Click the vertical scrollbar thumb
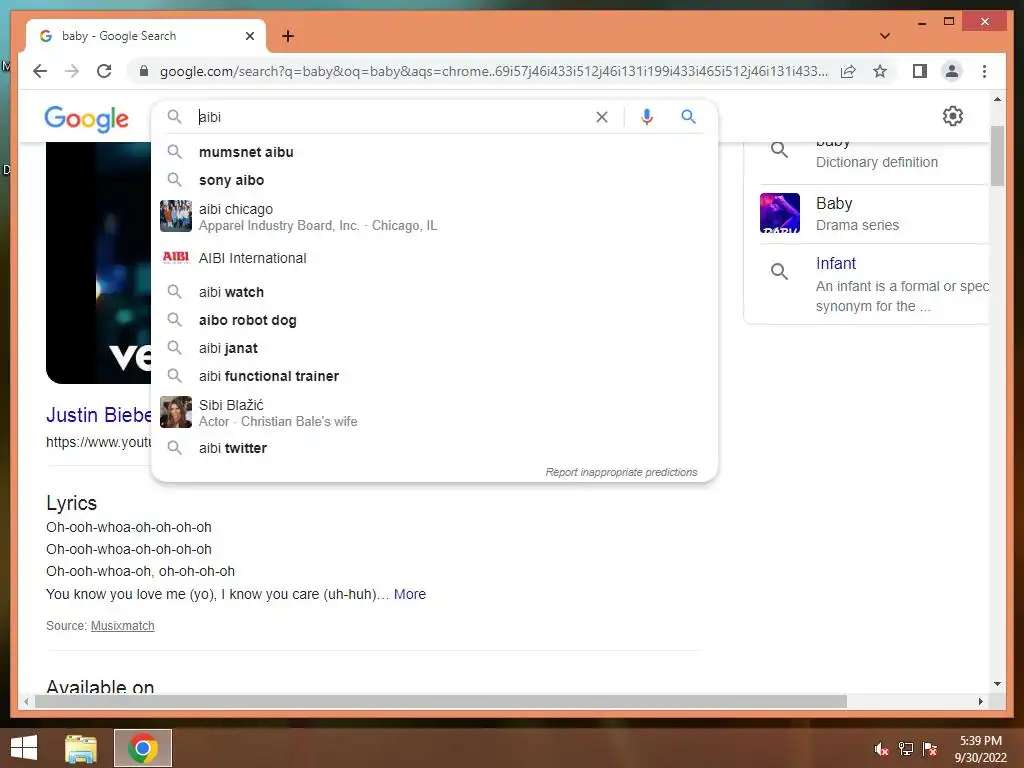The width and height of the screenshot is (1024, 768). click(997, 155)
